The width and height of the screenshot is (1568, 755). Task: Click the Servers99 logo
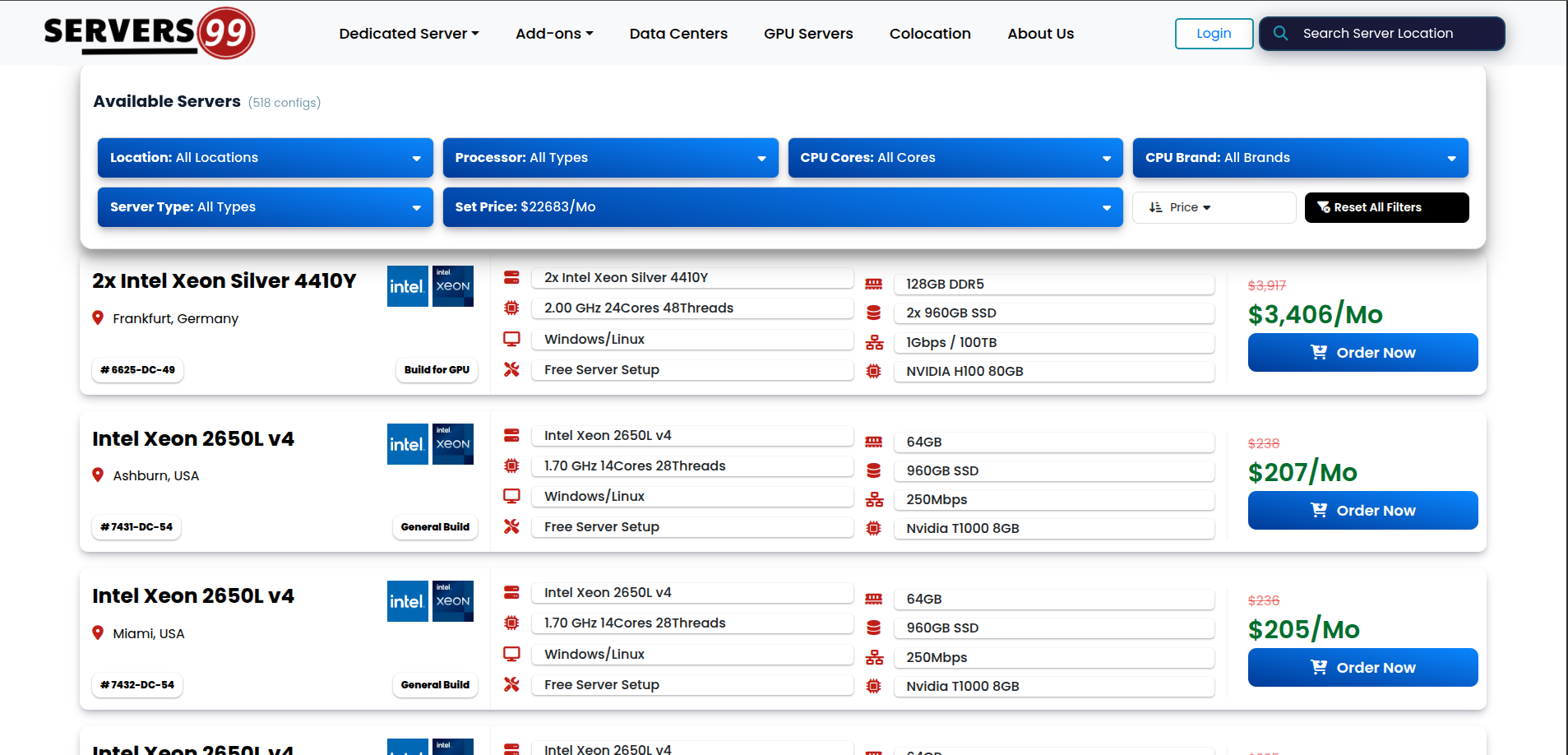(x=149, y=33)
